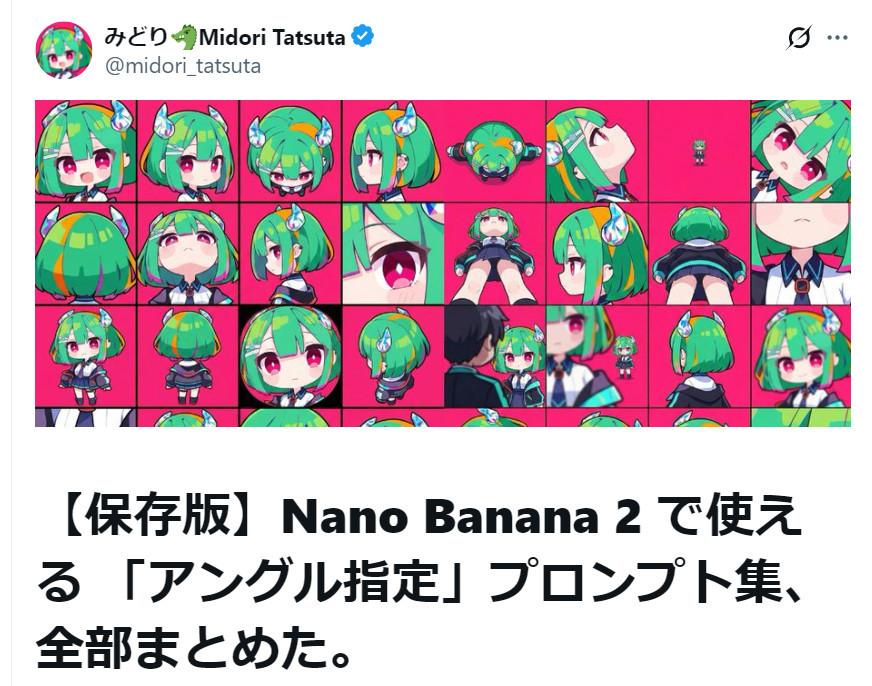872x686 pixels.
Task: Open the "Midori Tatsuta" display name link
Action: pyautogui.click(x=273, y=38)
